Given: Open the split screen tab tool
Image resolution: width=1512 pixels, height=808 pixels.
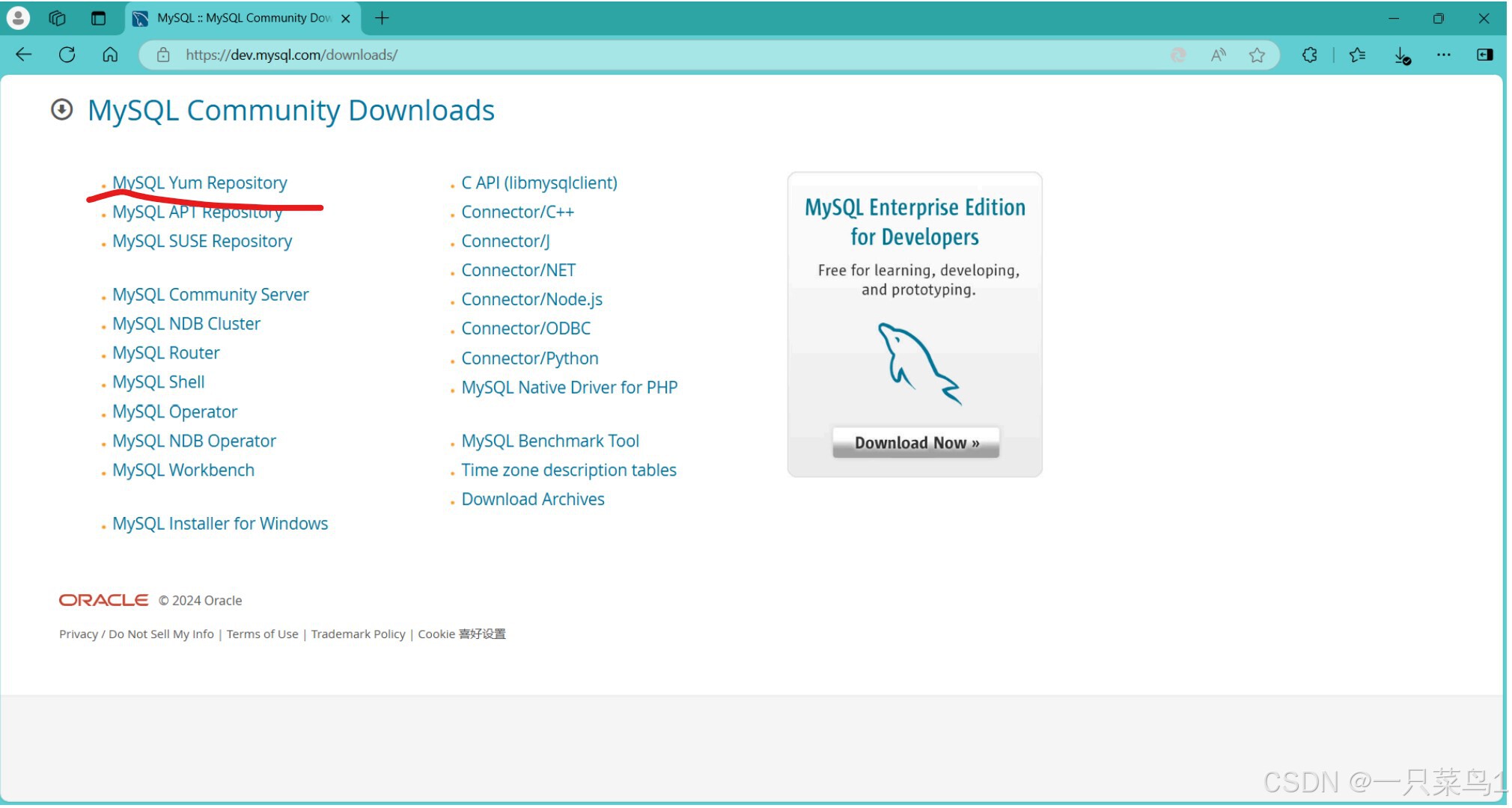Looking at the screenshot, I should coord(98,18).
